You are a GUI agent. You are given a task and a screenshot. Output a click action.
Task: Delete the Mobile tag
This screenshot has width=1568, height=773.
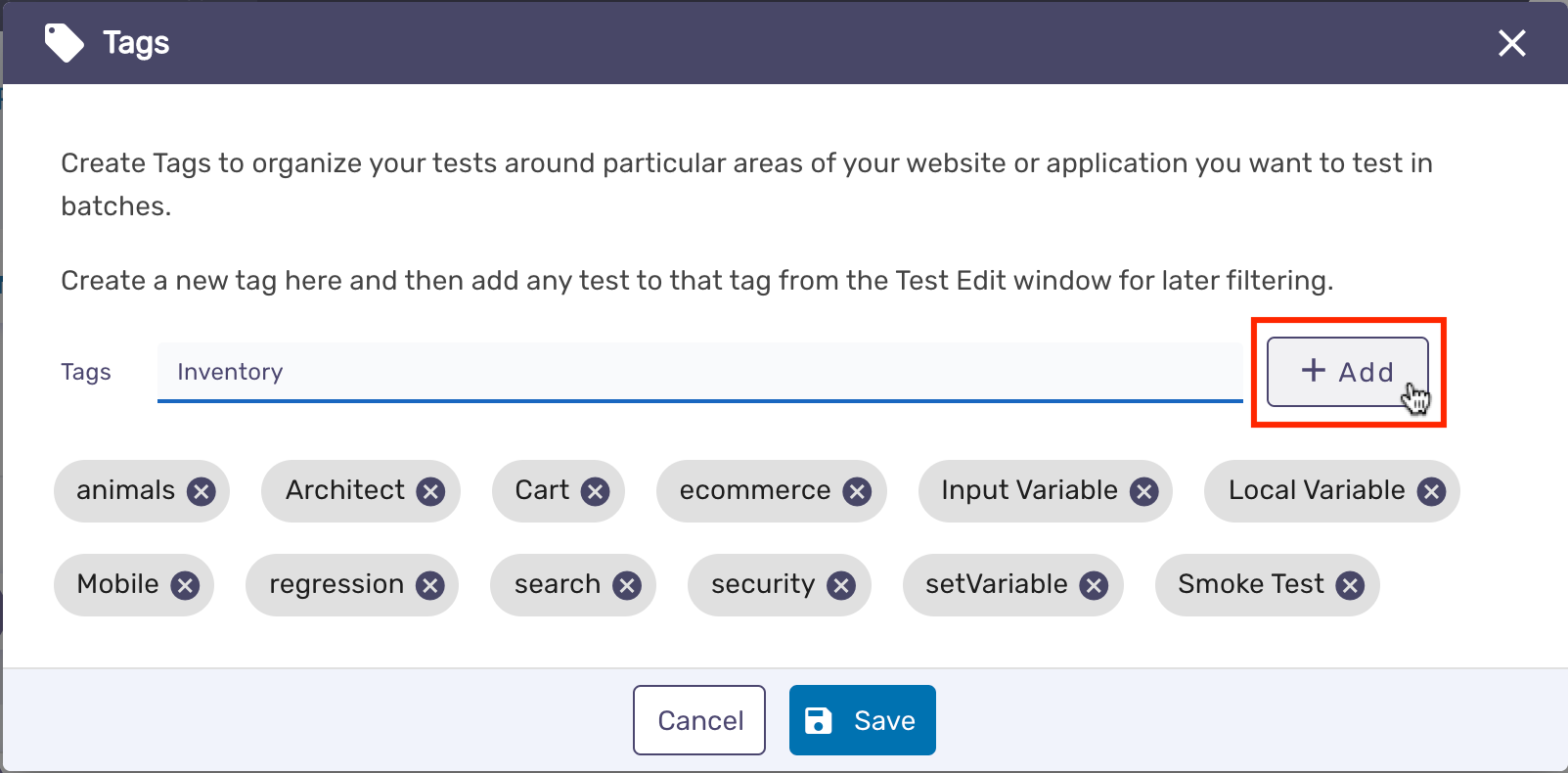click(x=185, y=585)
